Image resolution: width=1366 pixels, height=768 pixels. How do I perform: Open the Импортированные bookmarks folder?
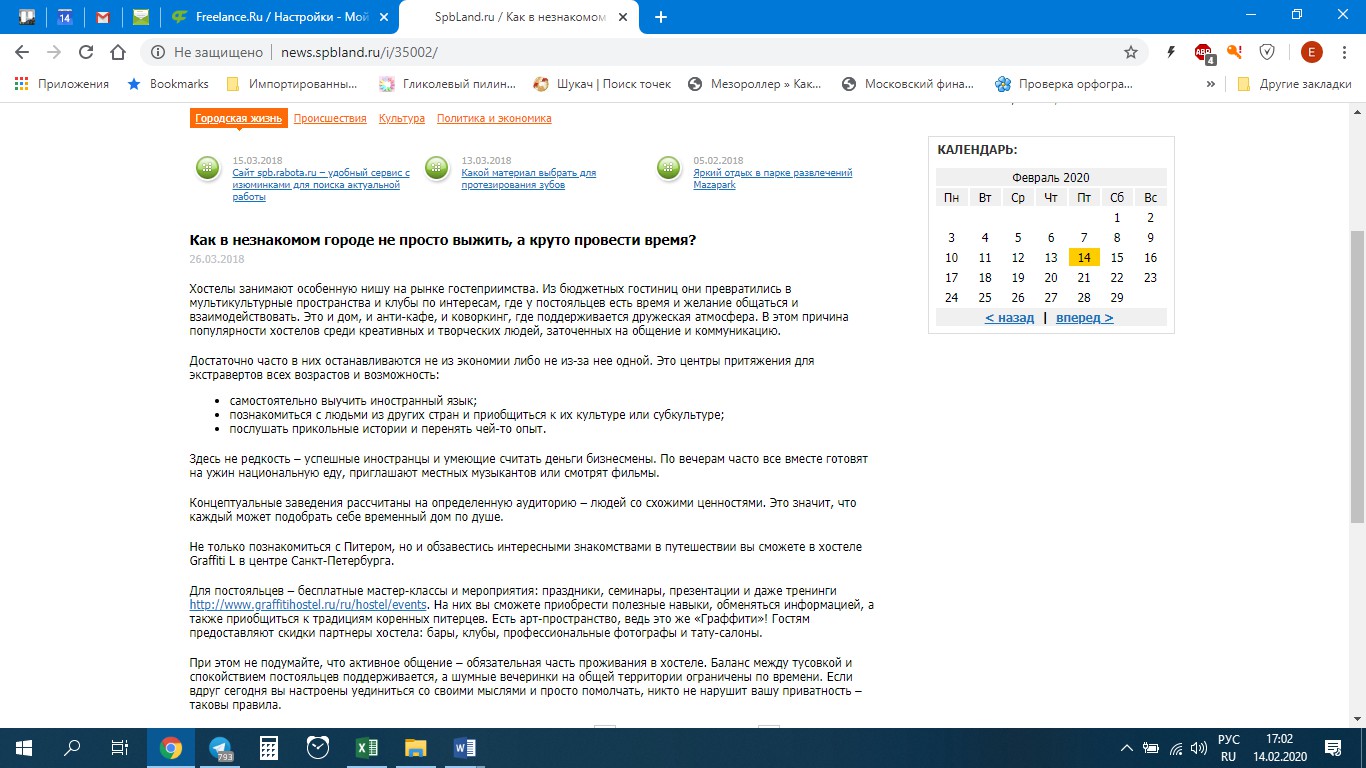292,84
